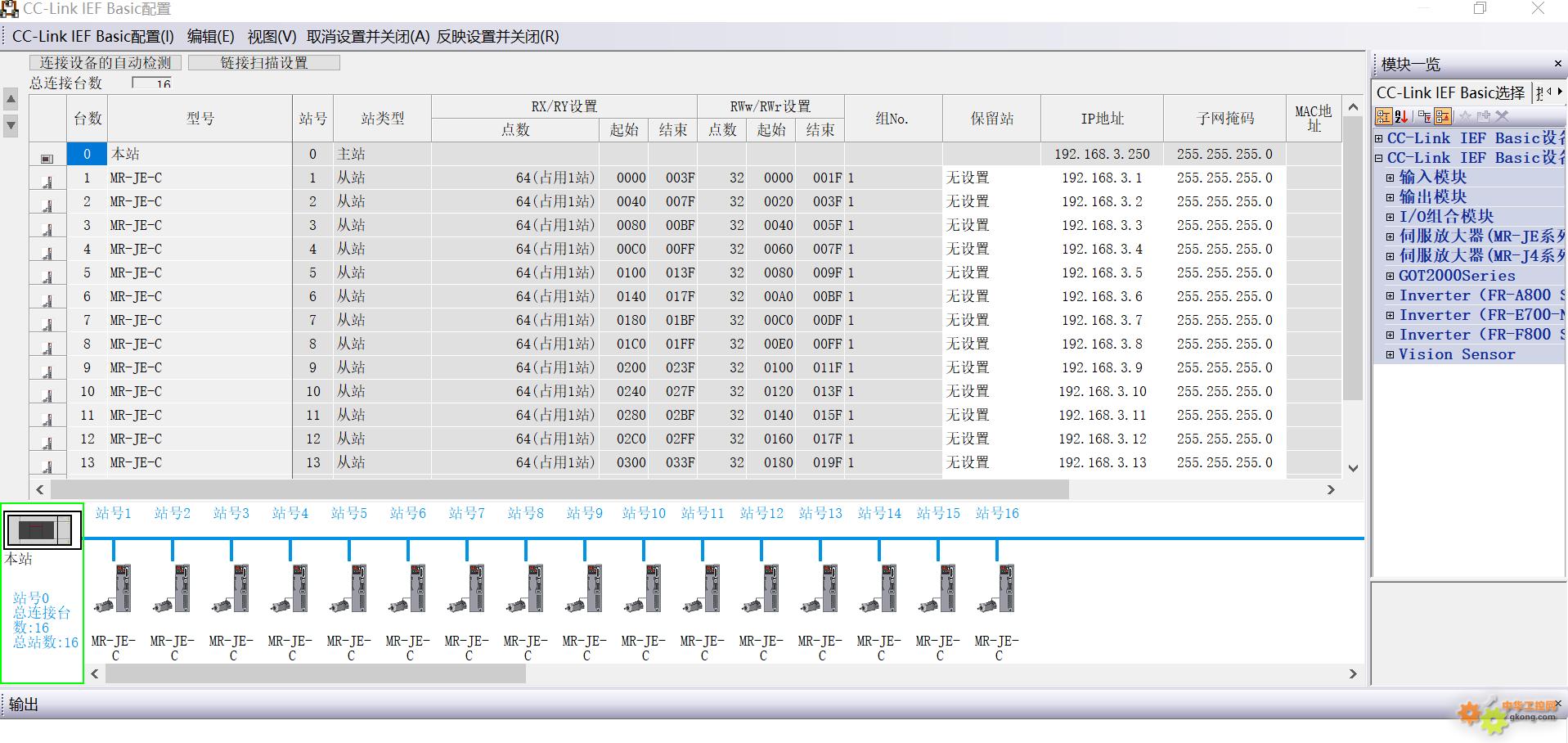Expand the Inverter (FR-E700) tree node
1568x743 pixels.
(1390, 315)
